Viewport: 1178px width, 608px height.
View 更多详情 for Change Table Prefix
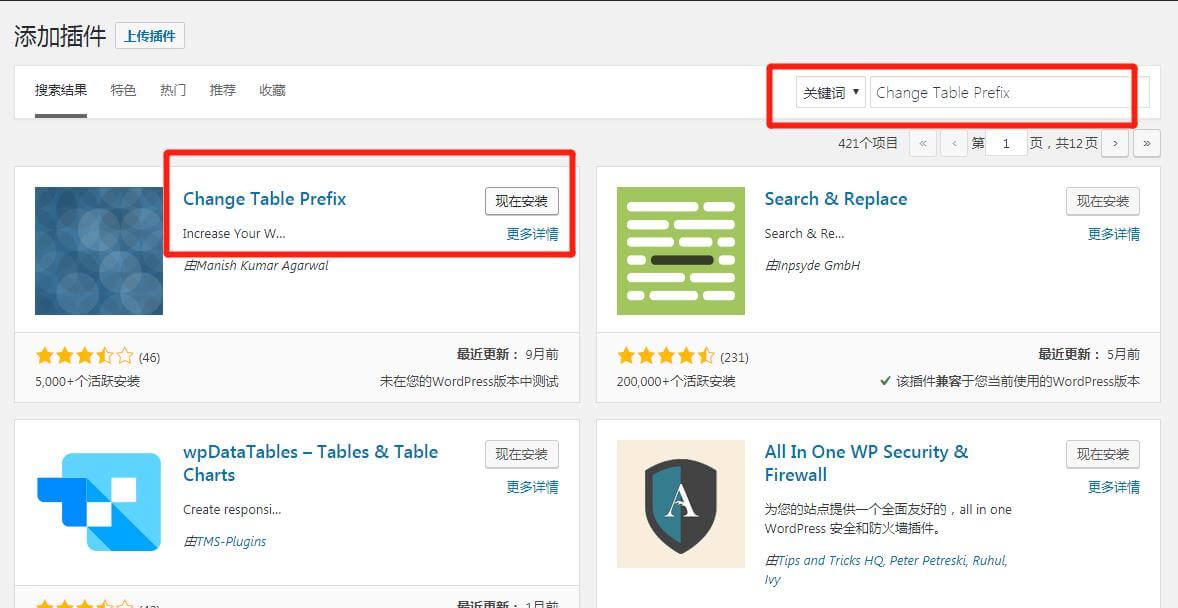pyautogui.click(x=533, y=234)
